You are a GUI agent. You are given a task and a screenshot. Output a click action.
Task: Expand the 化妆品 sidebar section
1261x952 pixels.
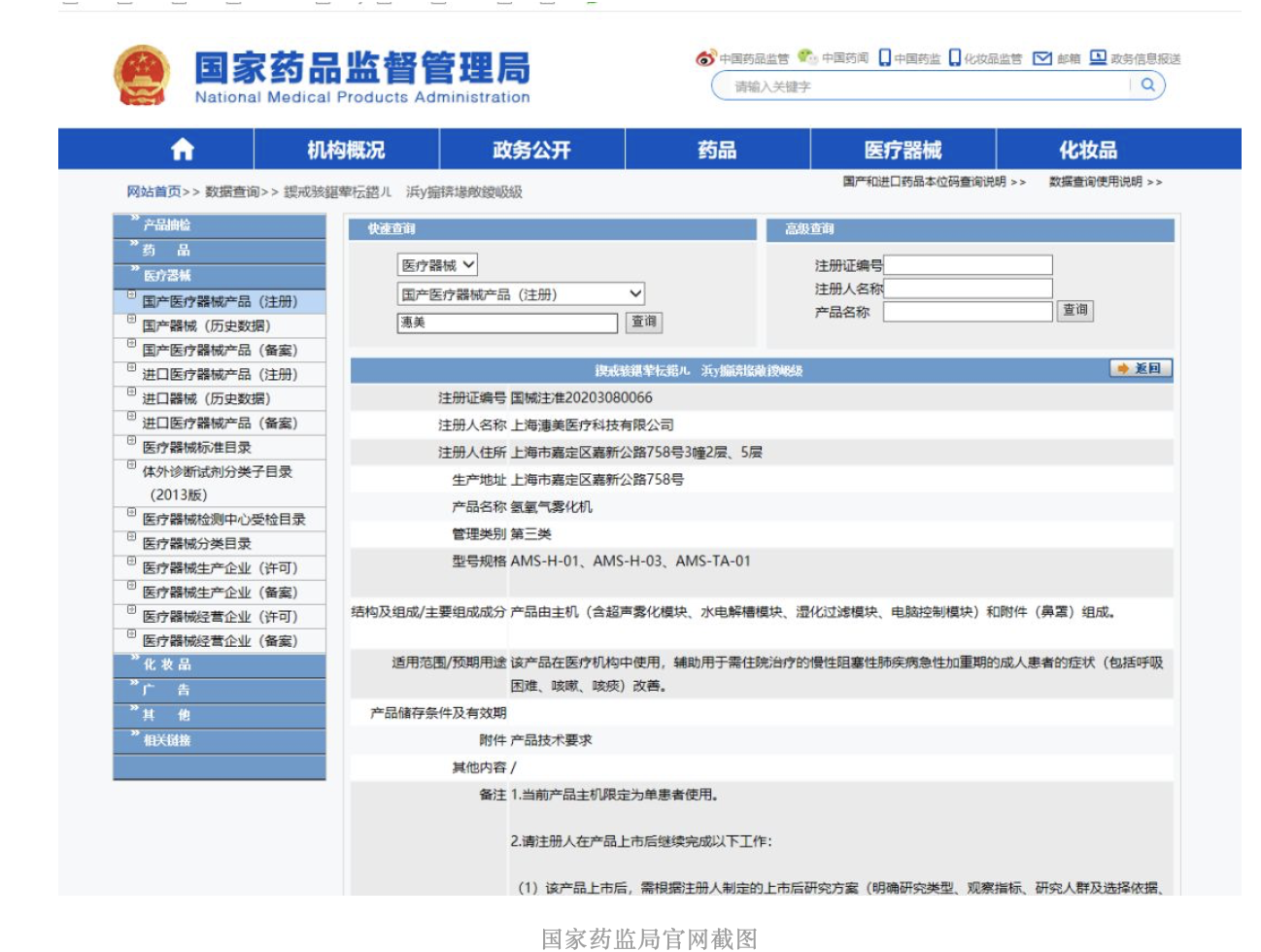pyautogui.click(x=220, y=665)
